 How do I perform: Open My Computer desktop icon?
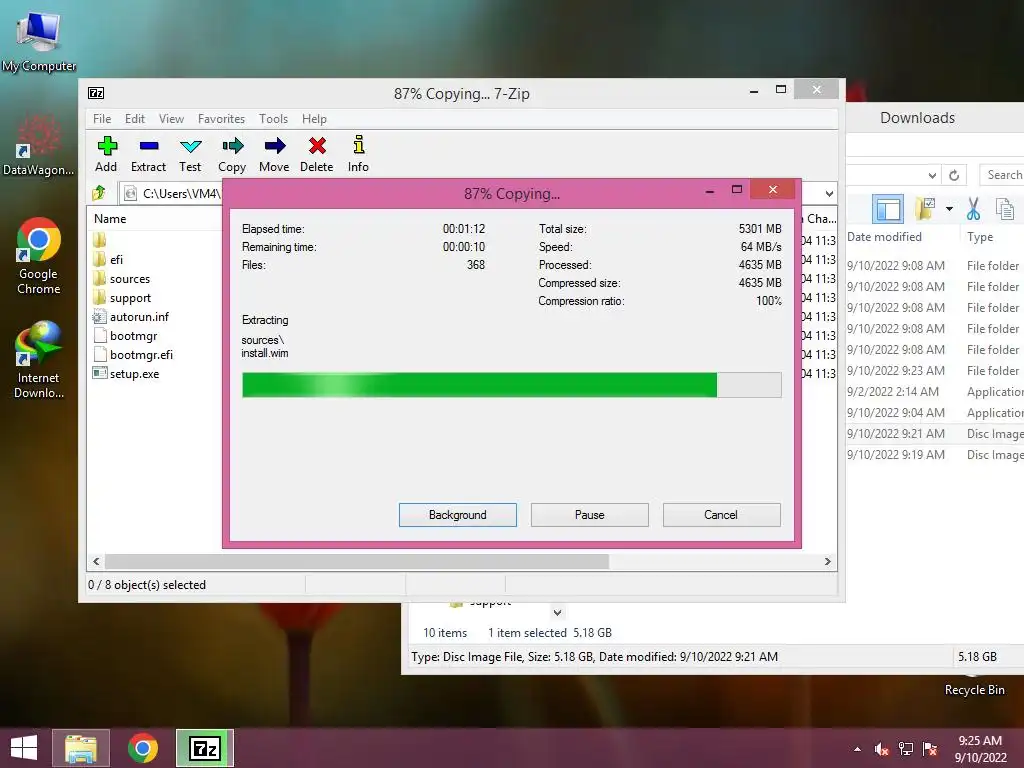[x=39, y=40]
